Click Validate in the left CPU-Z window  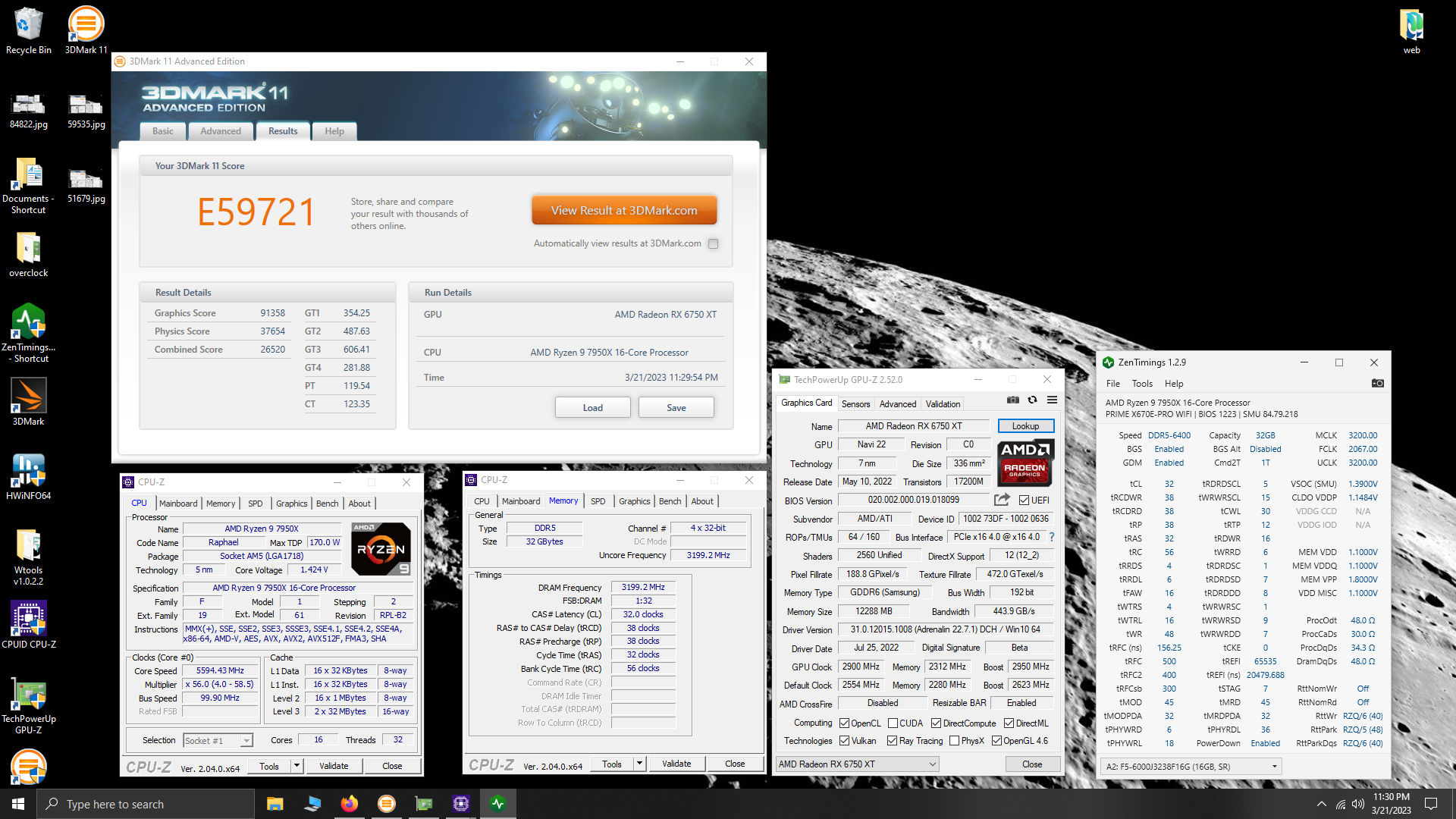(334, 766)
